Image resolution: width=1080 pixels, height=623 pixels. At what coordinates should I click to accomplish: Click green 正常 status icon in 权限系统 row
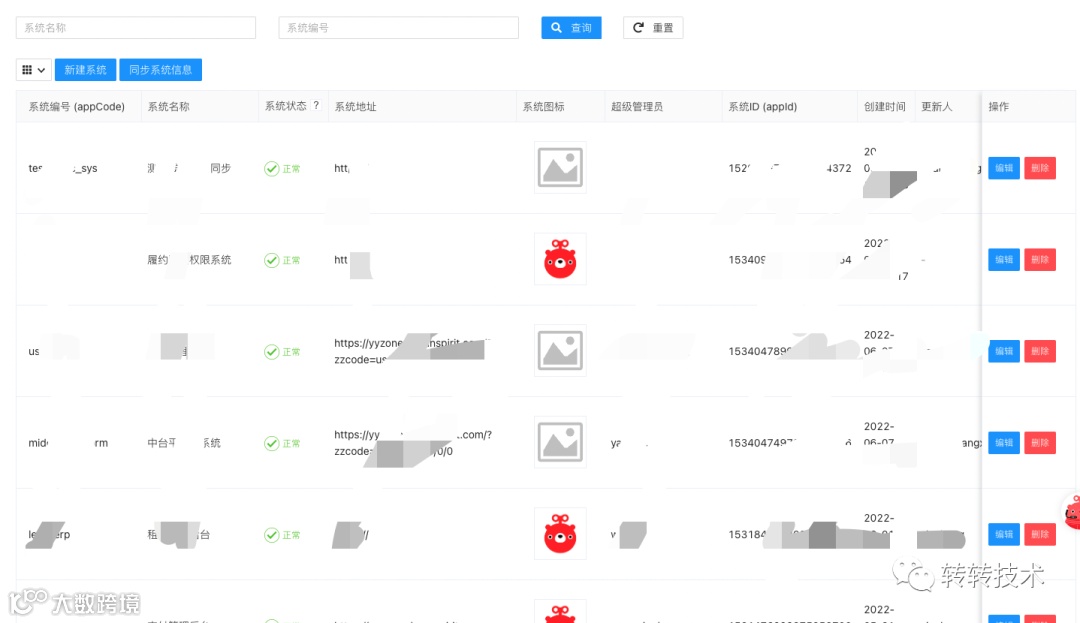271,260
